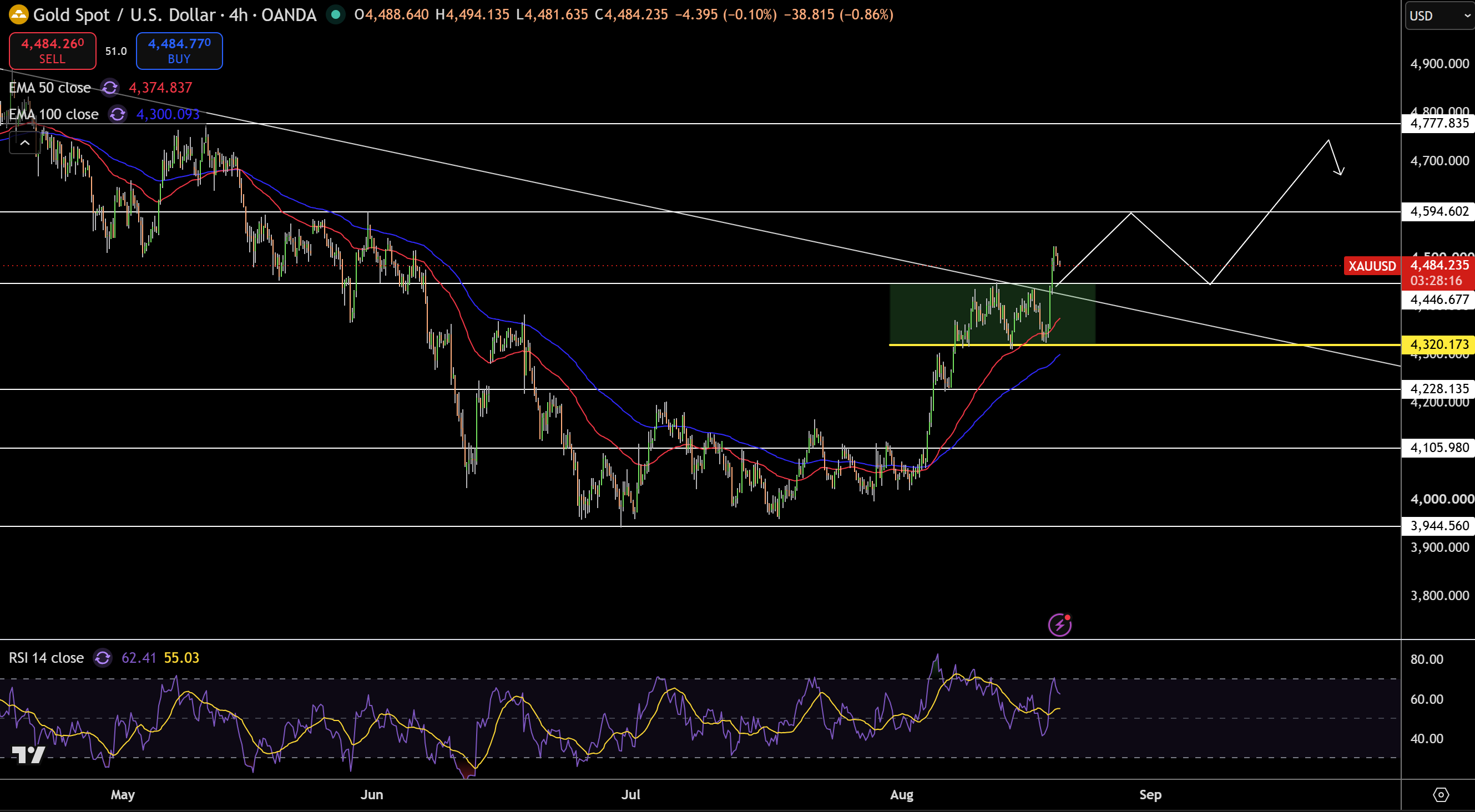This screenshot has width=1475, height=812.
Task: Open chart settings gear icon
Action: (1441, 795)
